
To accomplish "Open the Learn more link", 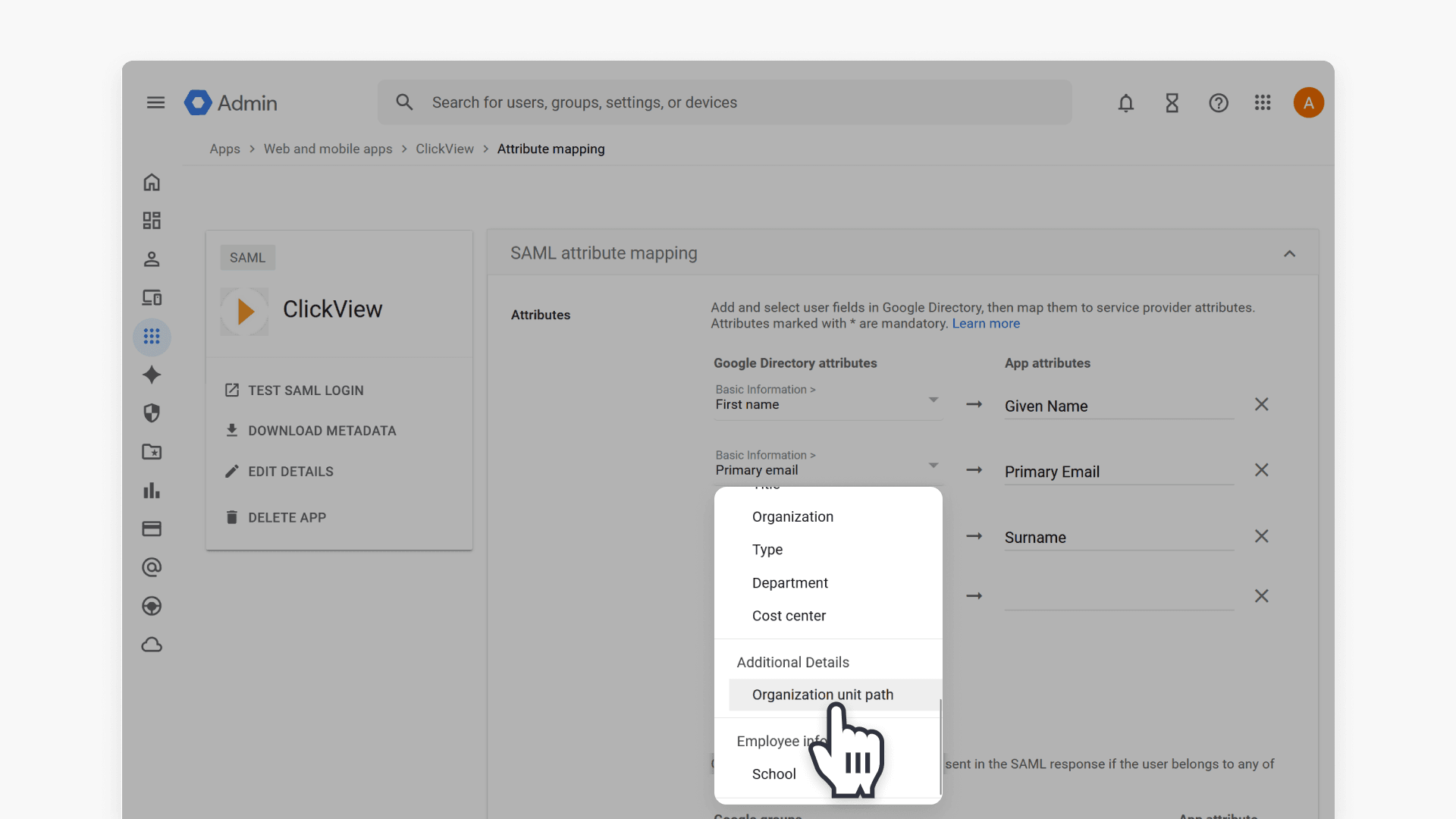I will coord(986,324).
